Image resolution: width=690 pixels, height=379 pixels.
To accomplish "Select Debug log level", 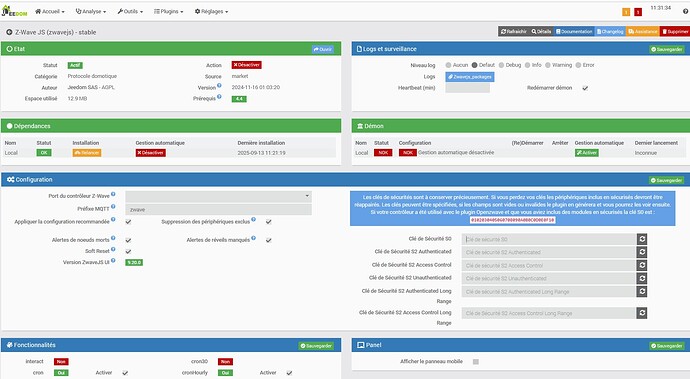I will tap(501, 65).
